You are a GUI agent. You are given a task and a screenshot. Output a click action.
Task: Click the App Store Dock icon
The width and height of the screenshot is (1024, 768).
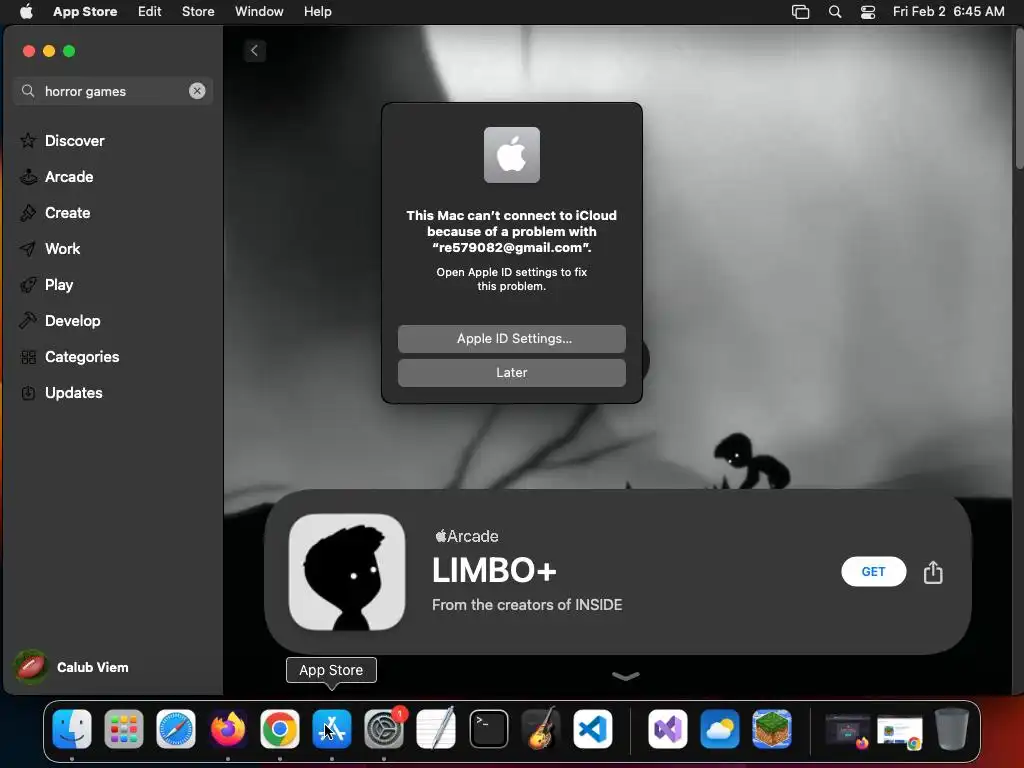pos(332,729)
